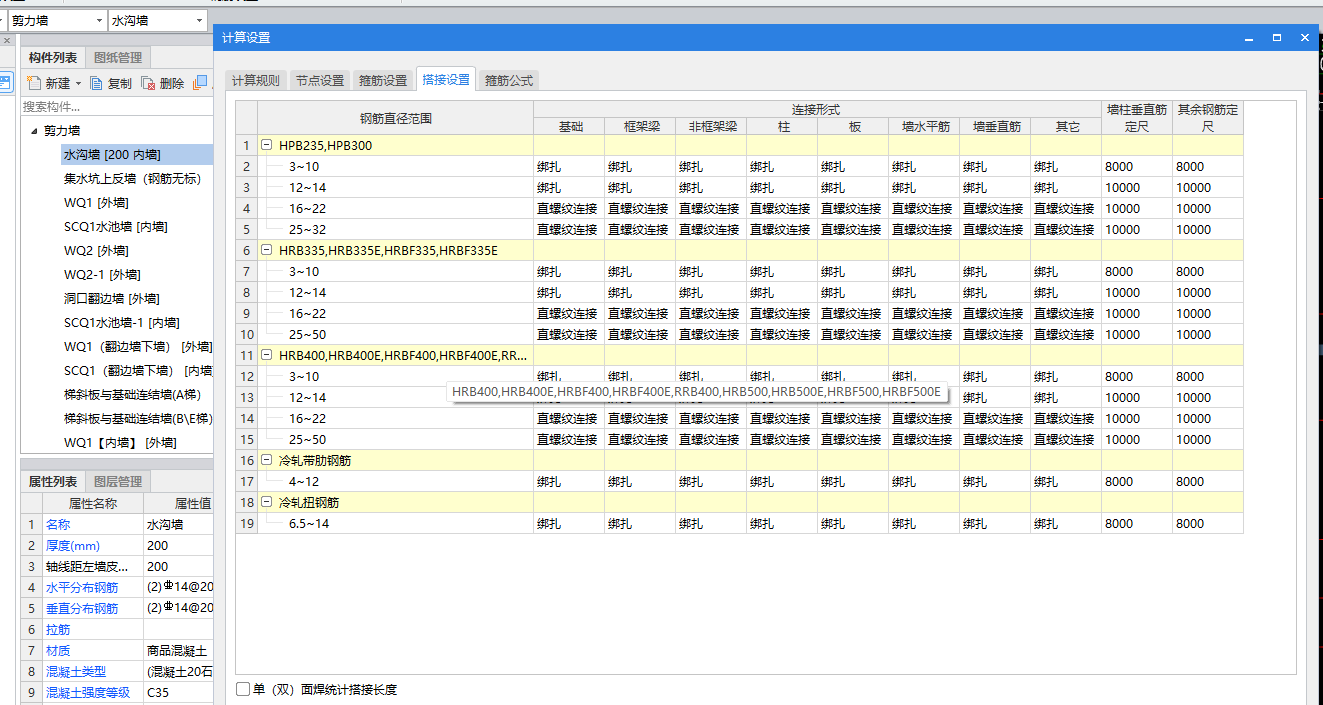Image resolution: width=1323 pixels, height=705 pixels.
Task: Click the 水平分布钢筋 property label
Action: [x=82, y=588]
